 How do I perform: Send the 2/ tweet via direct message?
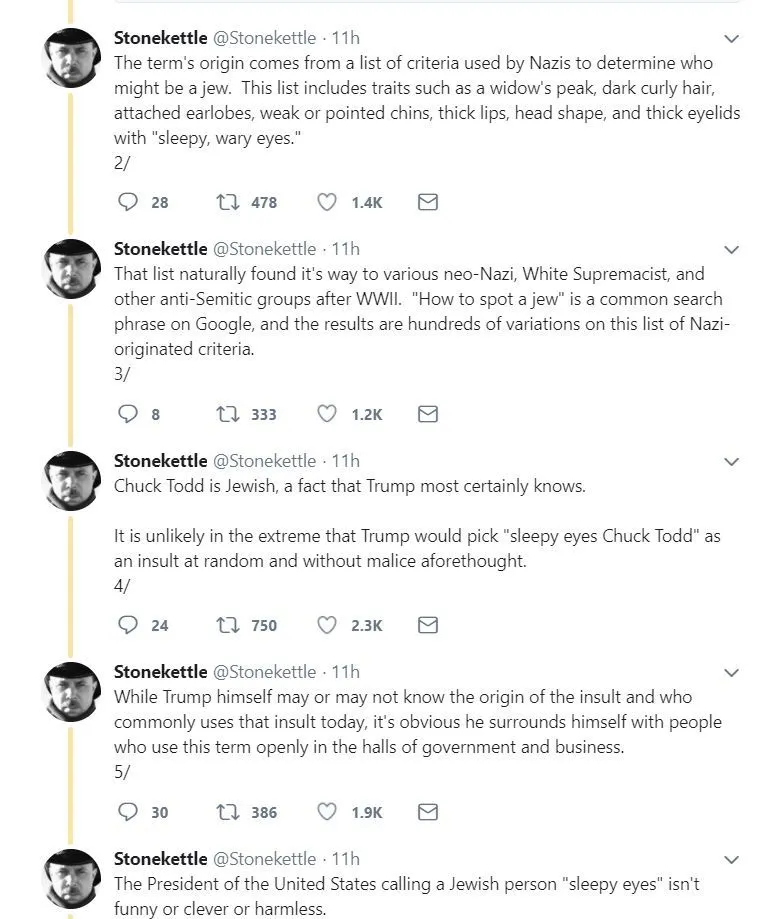point(427,202)
